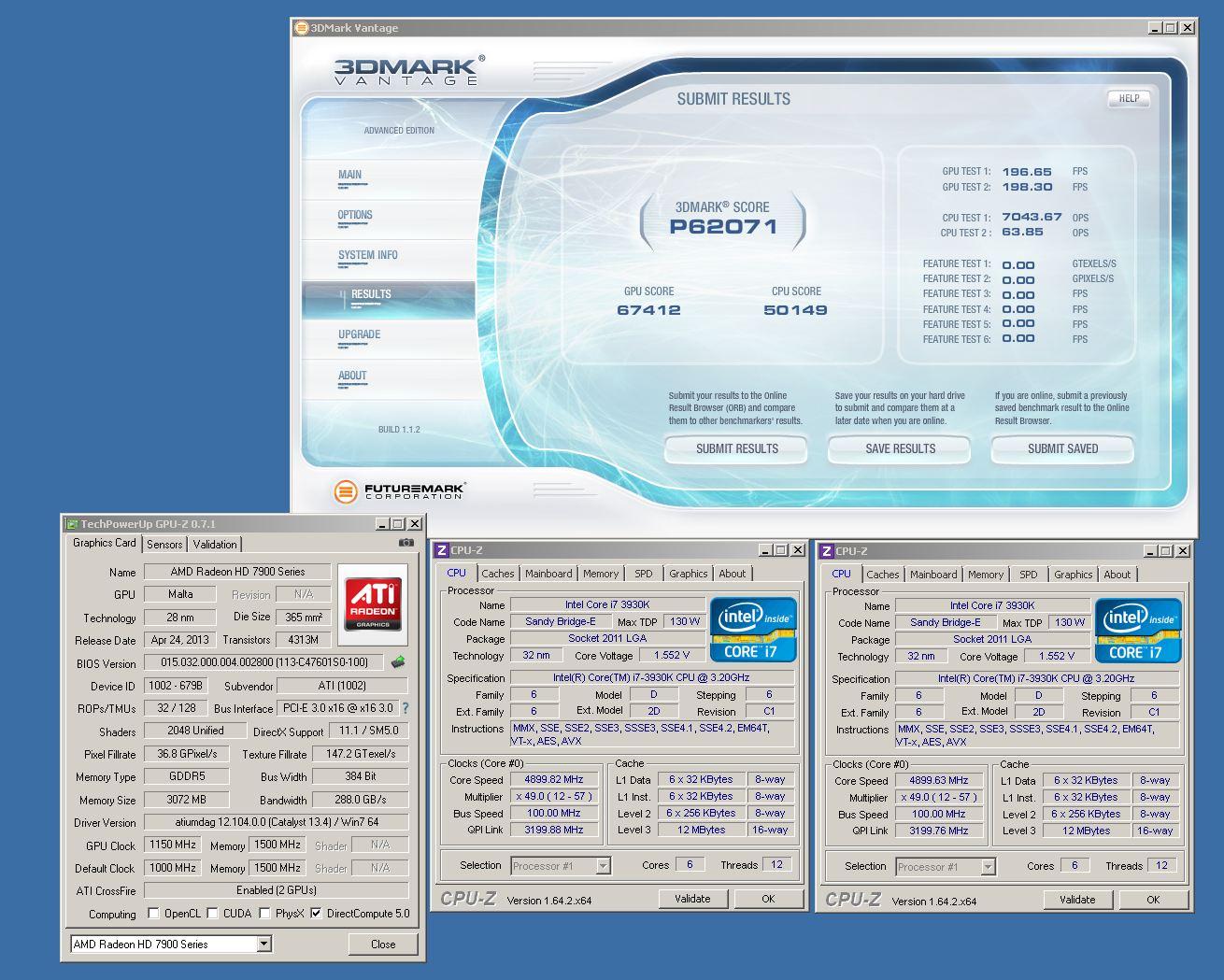Click the SUBMIT RESULTS button
Viewport: 1224px width, 980px height.
point(736,449)
